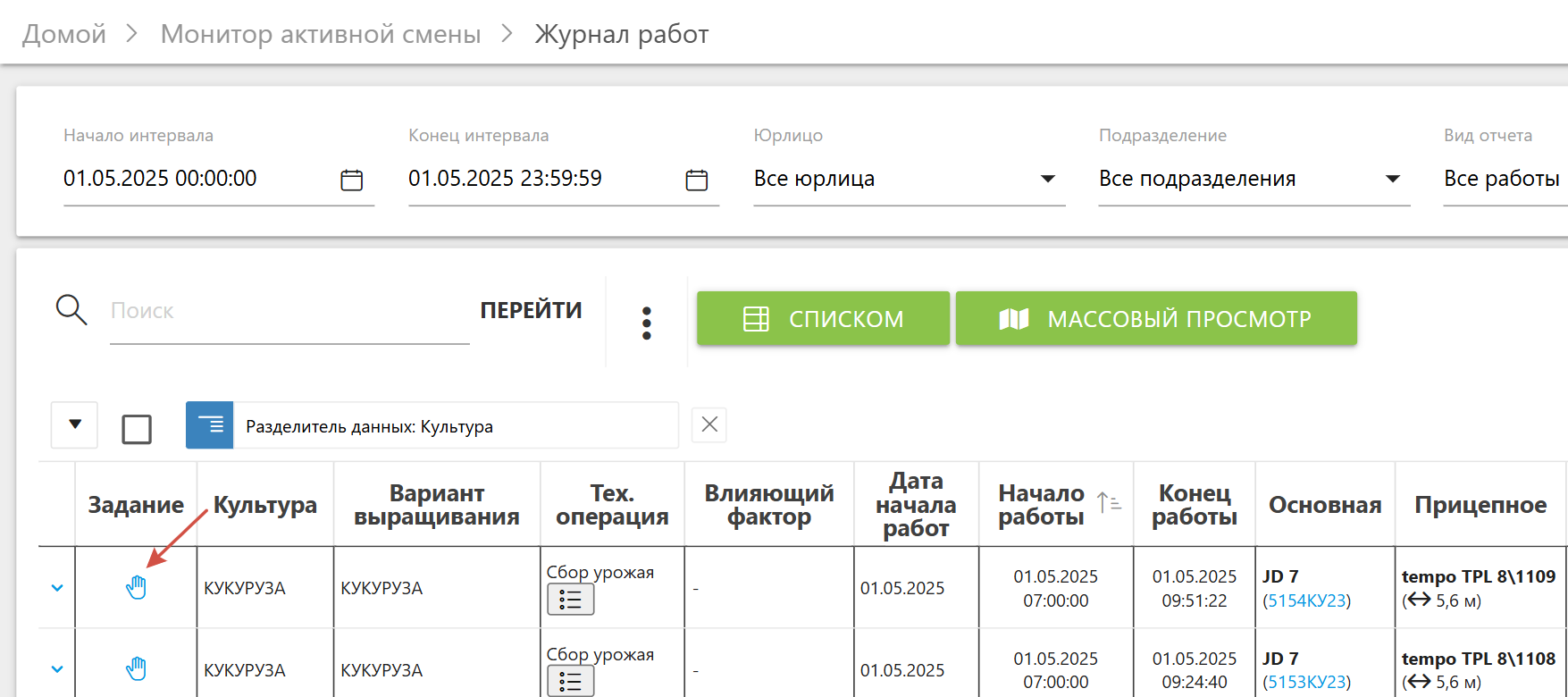
Task: Click the hand task icon in first row
Action: (x=136, y=587)
